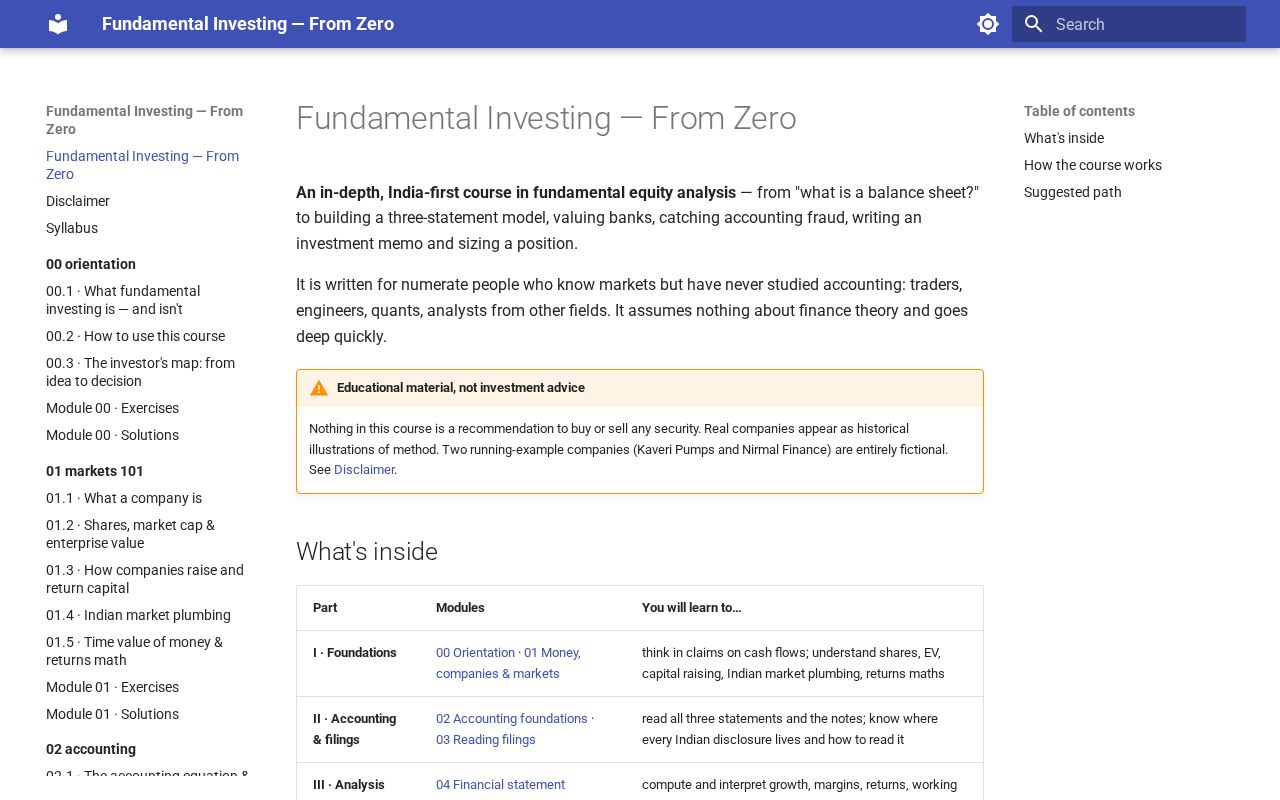Viewport: 1280px width, 800px height.
Task: Click the header site title text
Action: [x=248, y=24]
